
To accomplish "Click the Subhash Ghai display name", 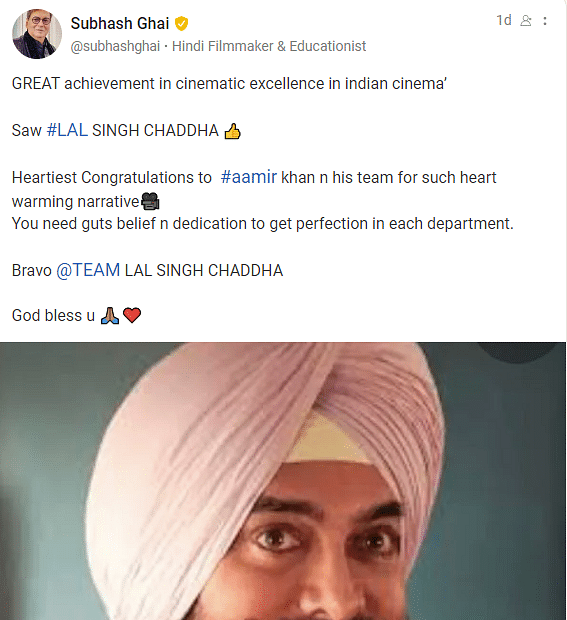I will pyautogui.click(x=120, y=24).
